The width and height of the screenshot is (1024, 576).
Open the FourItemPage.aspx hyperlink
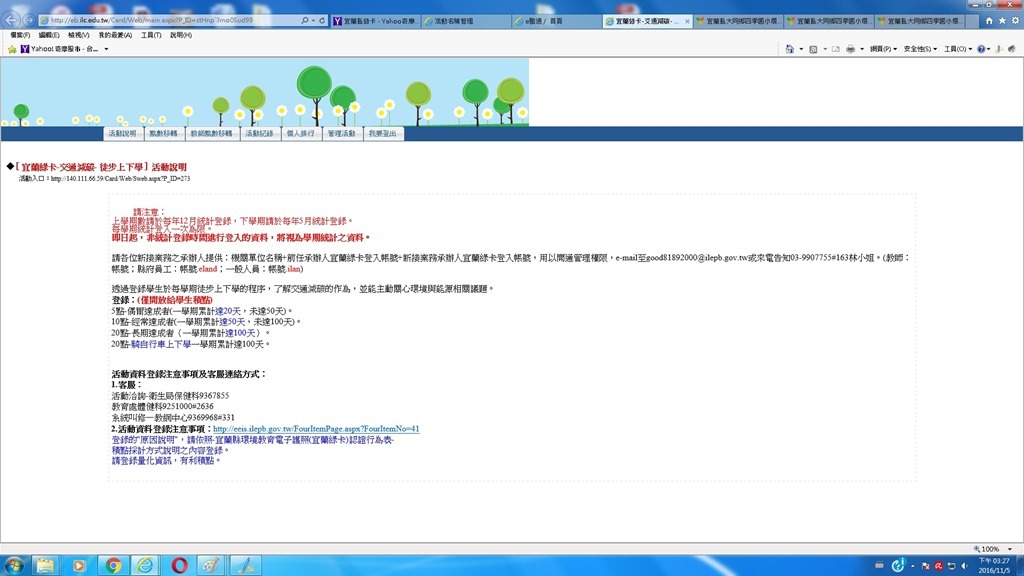[x=316, y=429]
